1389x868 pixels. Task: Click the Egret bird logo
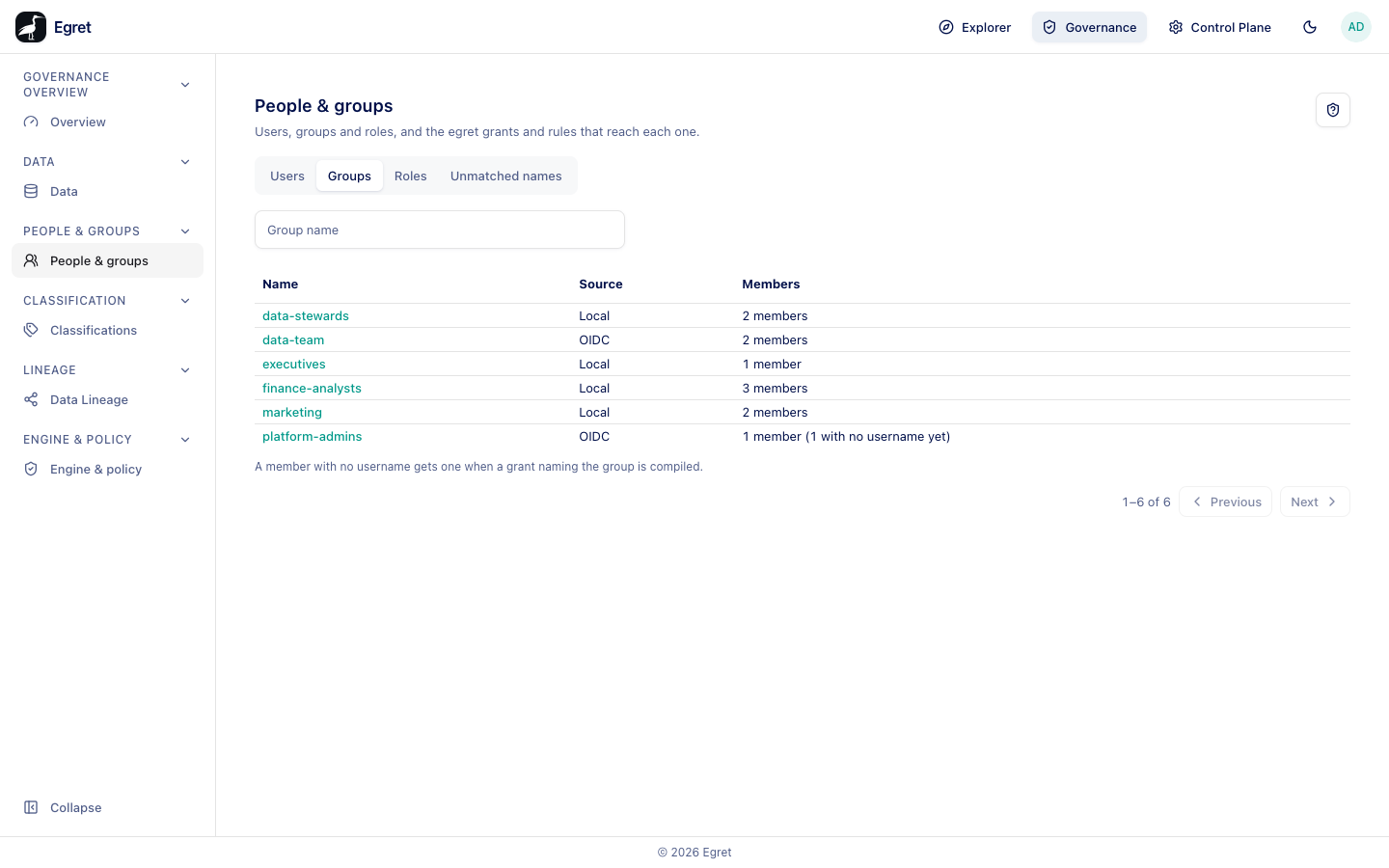coord(31,27)
